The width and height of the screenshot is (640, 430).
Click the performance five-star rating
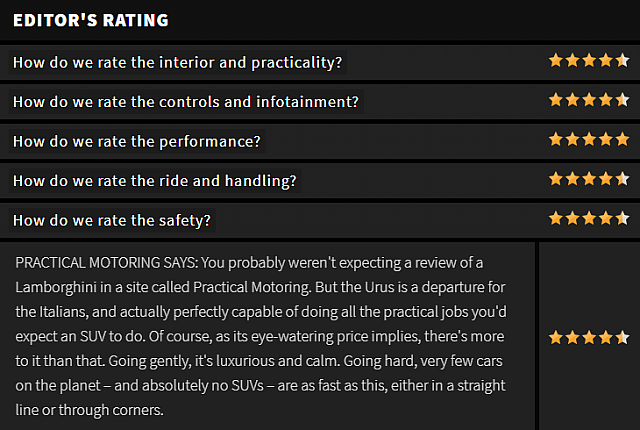tap(589, 139)
